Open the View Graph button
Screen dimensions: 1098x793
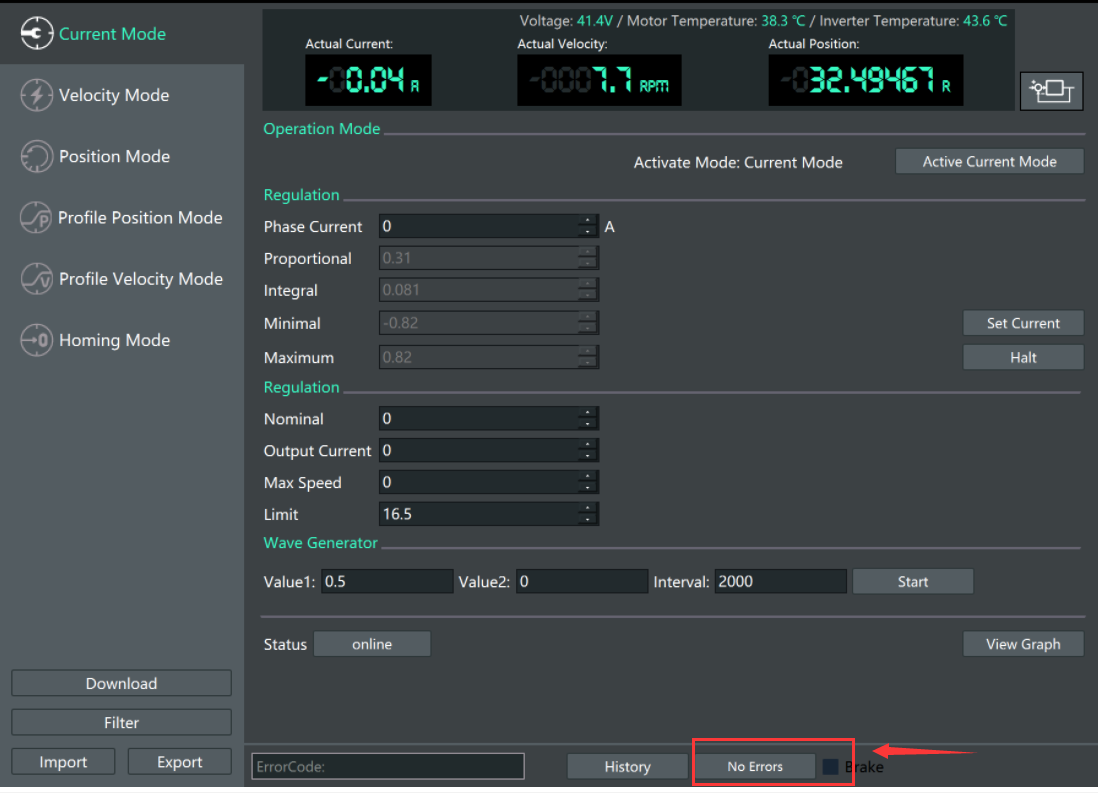pos(1022,644)
